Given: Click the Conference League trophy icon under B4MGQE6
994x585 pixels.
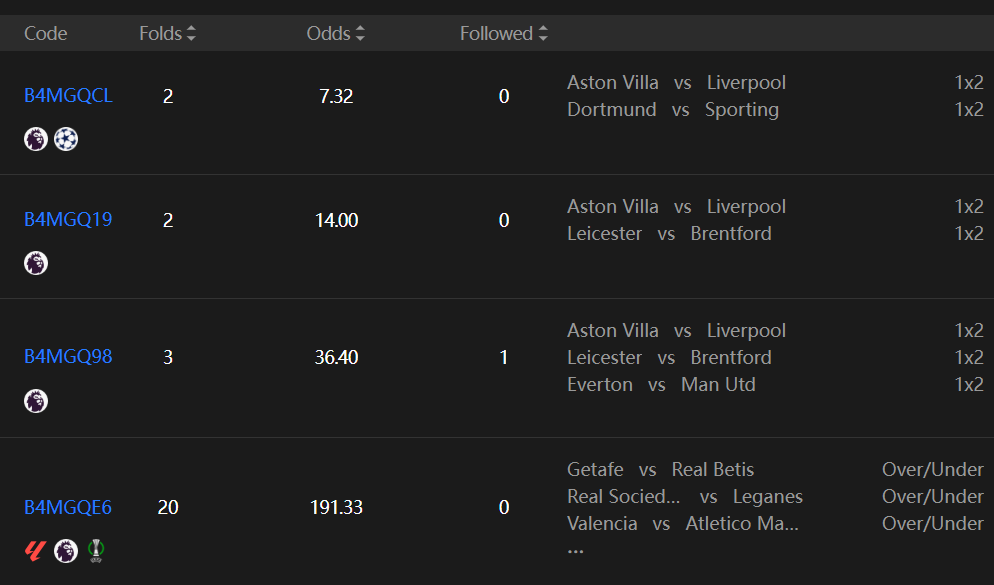Looking at the screenshot, I should pos(96,550).
